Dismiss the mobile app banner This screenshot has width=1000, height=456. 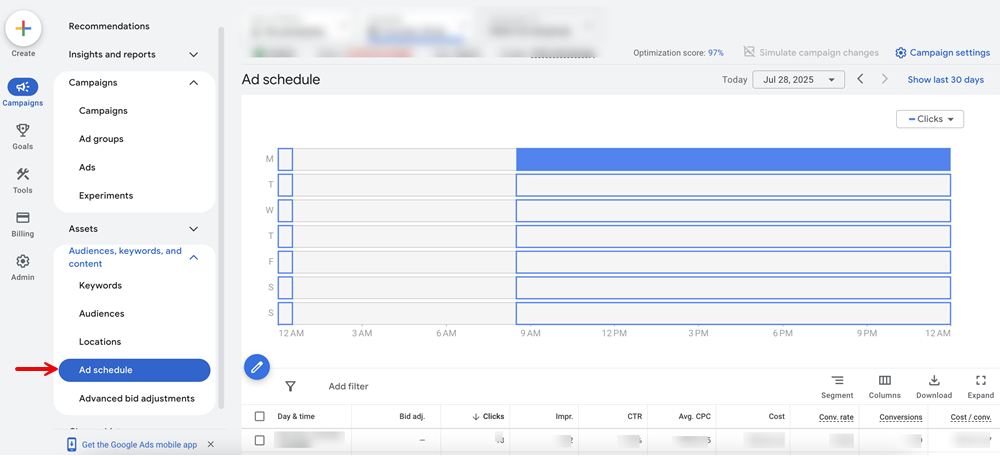tap(211, 445)
